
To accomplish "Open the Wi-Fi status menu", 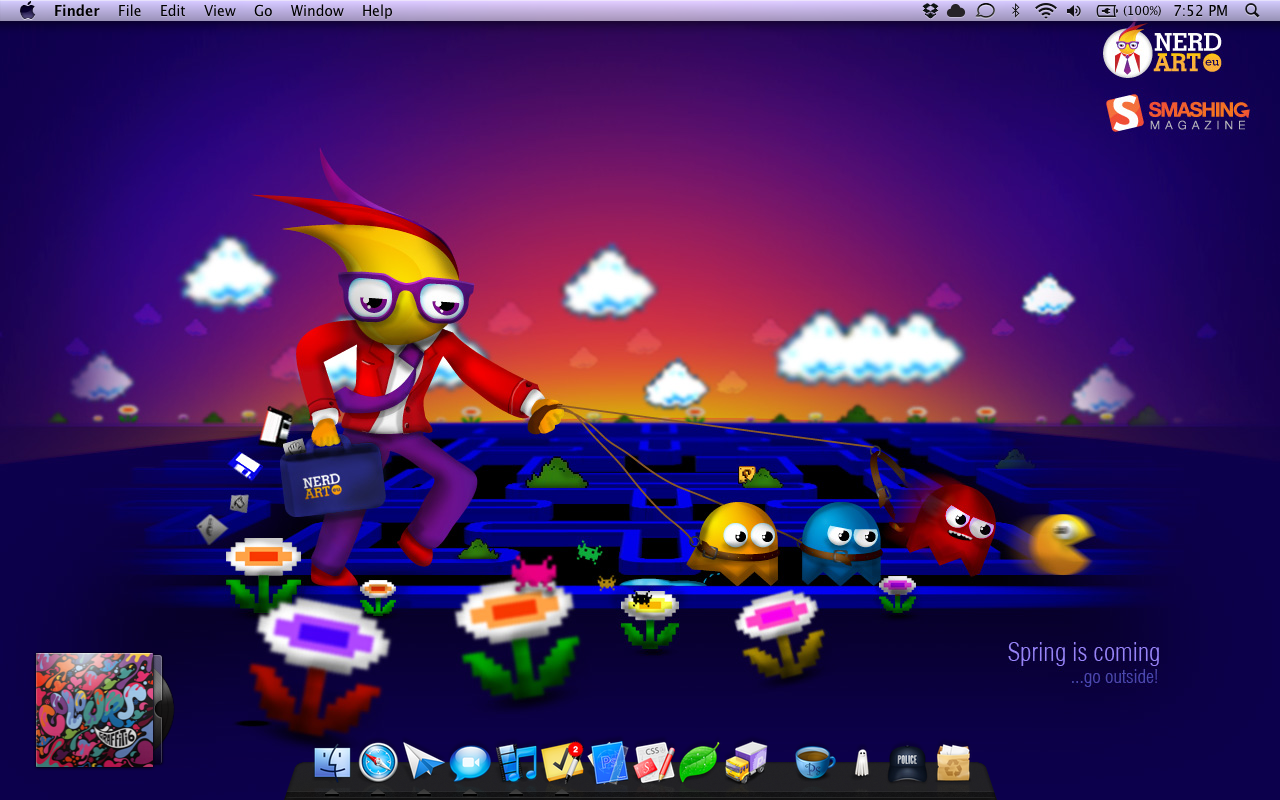I will coord(1046,11).
